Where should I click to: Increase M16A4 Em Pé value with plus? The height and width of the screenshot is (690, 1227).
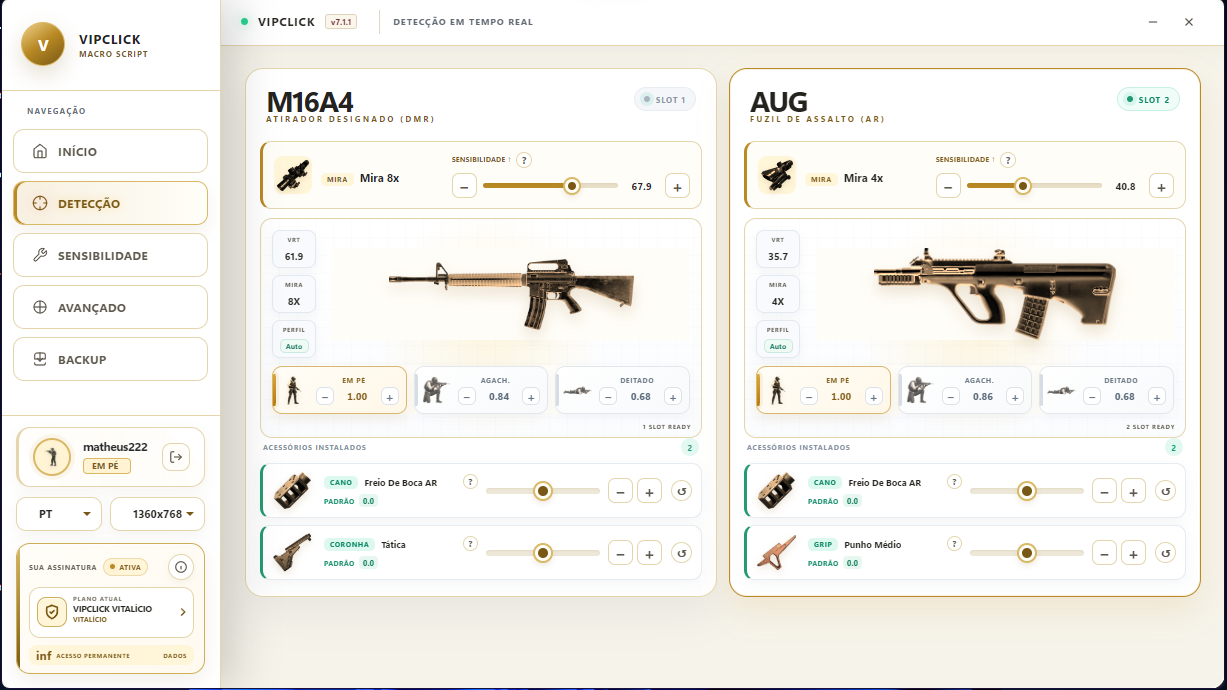coord(389,397)
